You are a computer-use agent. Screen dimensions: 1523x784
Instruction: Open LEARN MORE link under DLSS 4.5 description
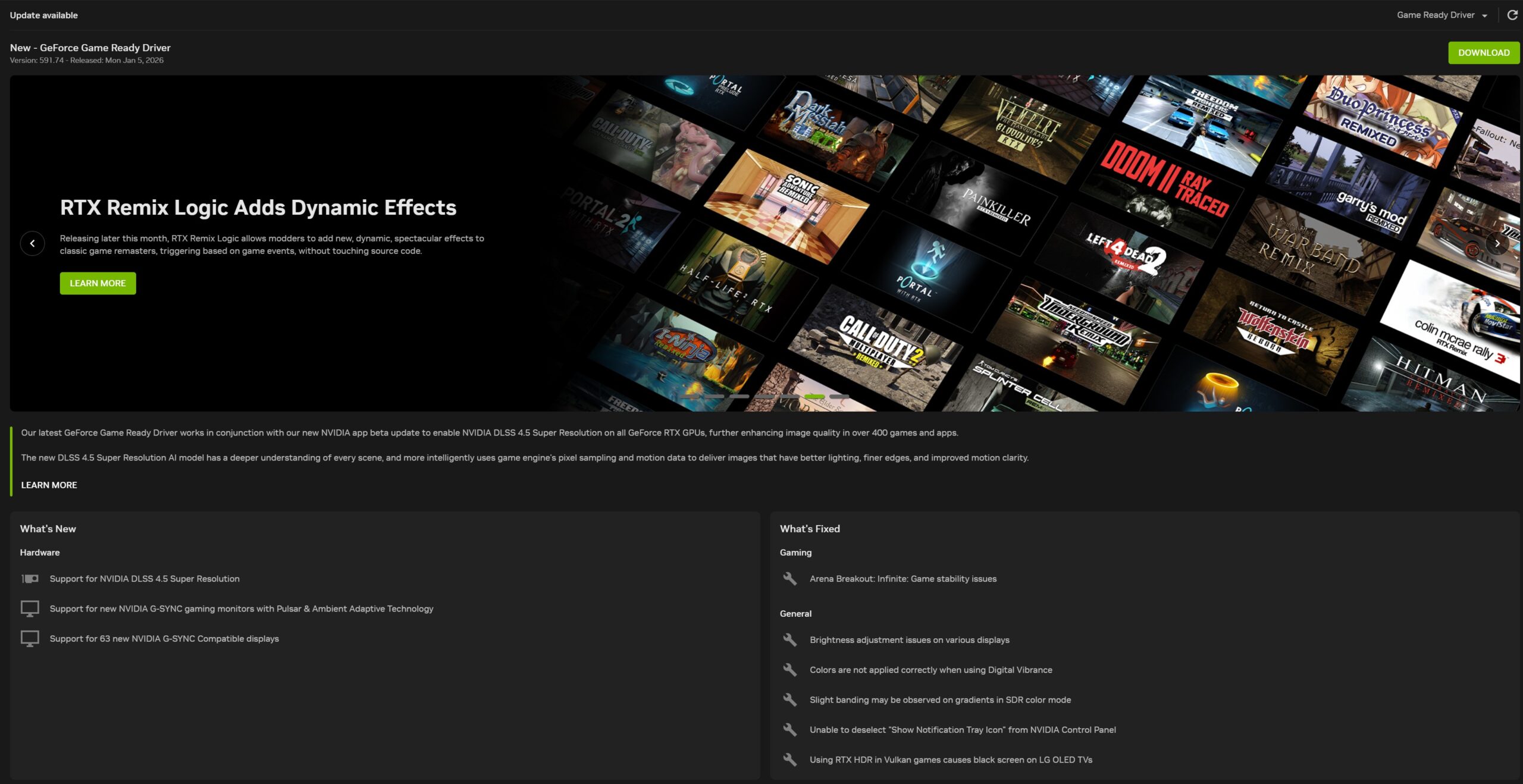(49, 485)
